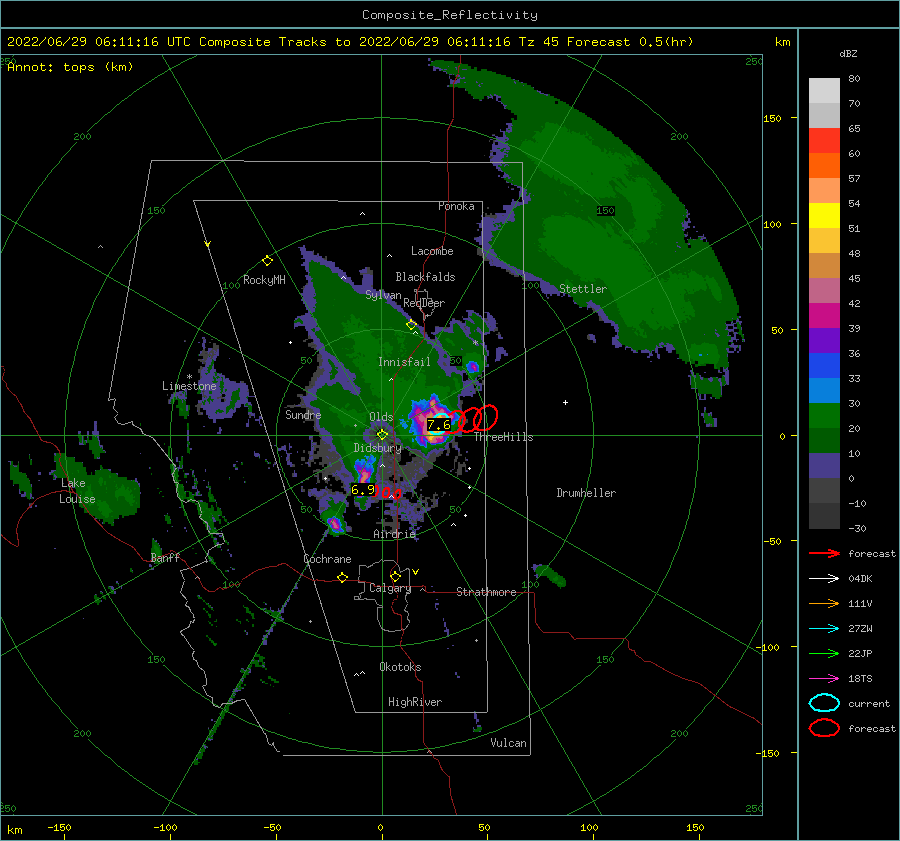
Task: Click the Blackfalds city label
Action: pos(425,277)
